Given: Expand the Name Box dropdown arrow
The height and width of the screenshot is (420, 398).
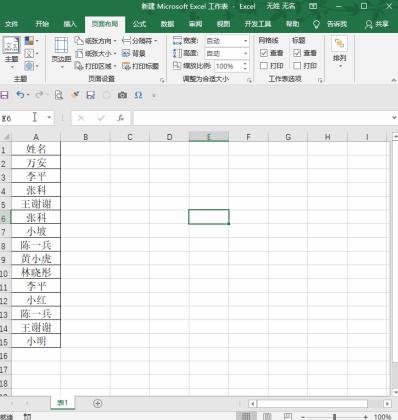Looking at the screenshot, I should pyautogui.click(x=49, y=118).
